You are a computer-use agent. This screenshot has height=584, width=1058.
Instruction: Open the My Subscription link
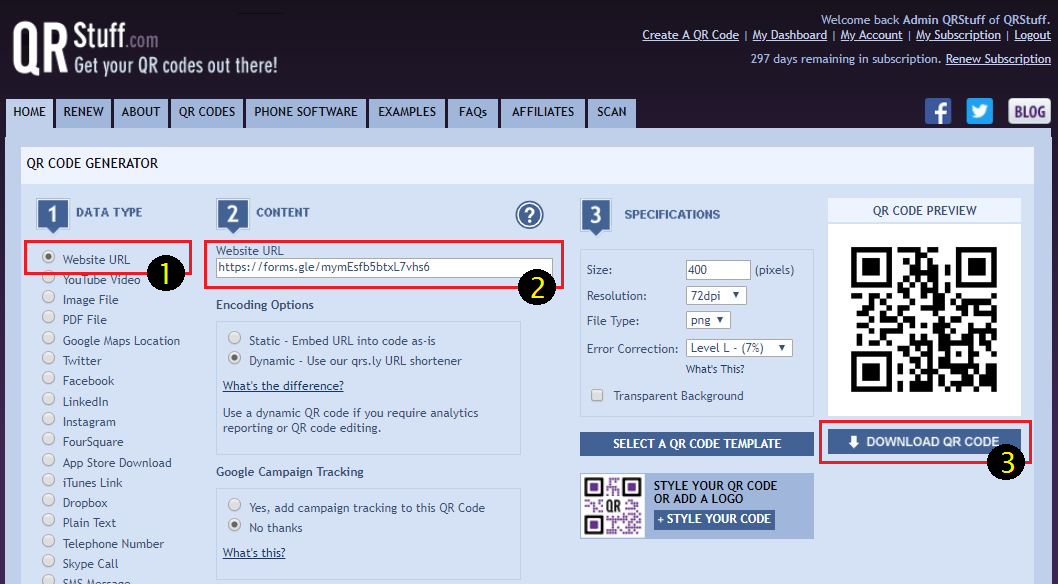(958, 35)
